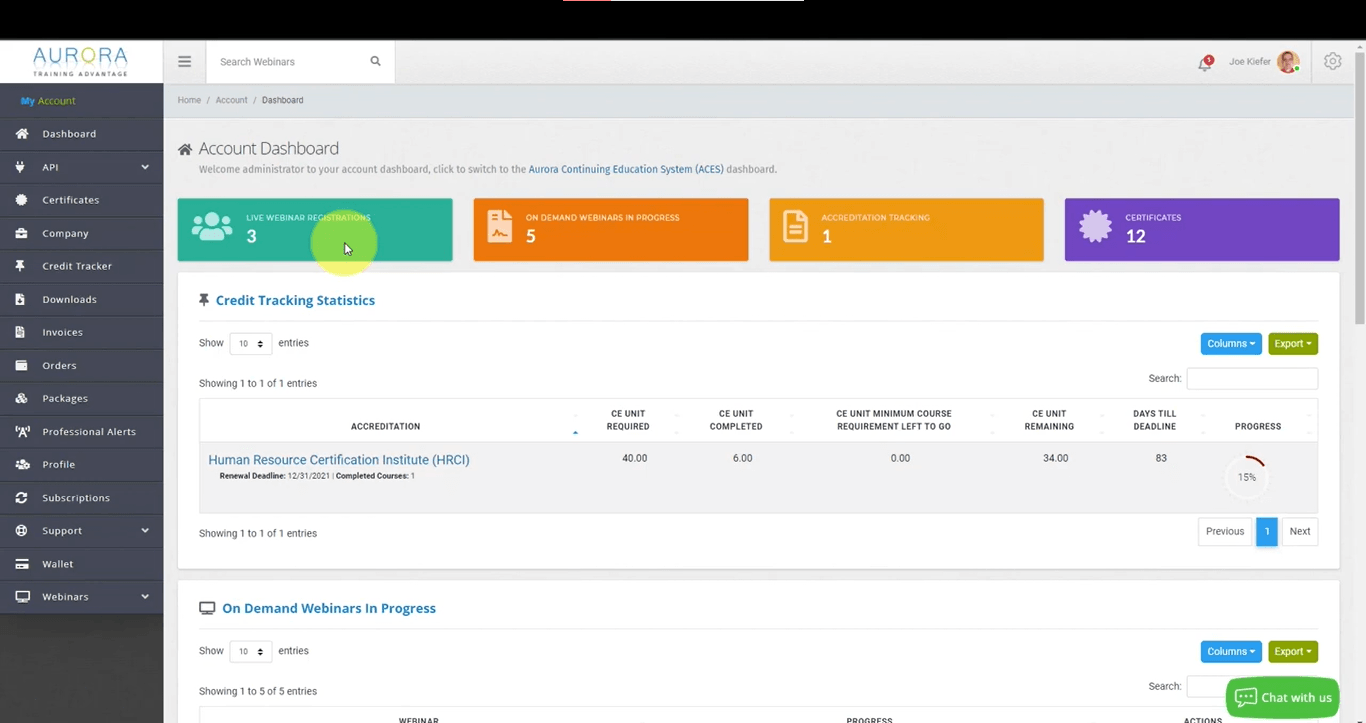Click the document icon on Accreditation Tracking card
The image size is (1366, 723).
[795, 227]
